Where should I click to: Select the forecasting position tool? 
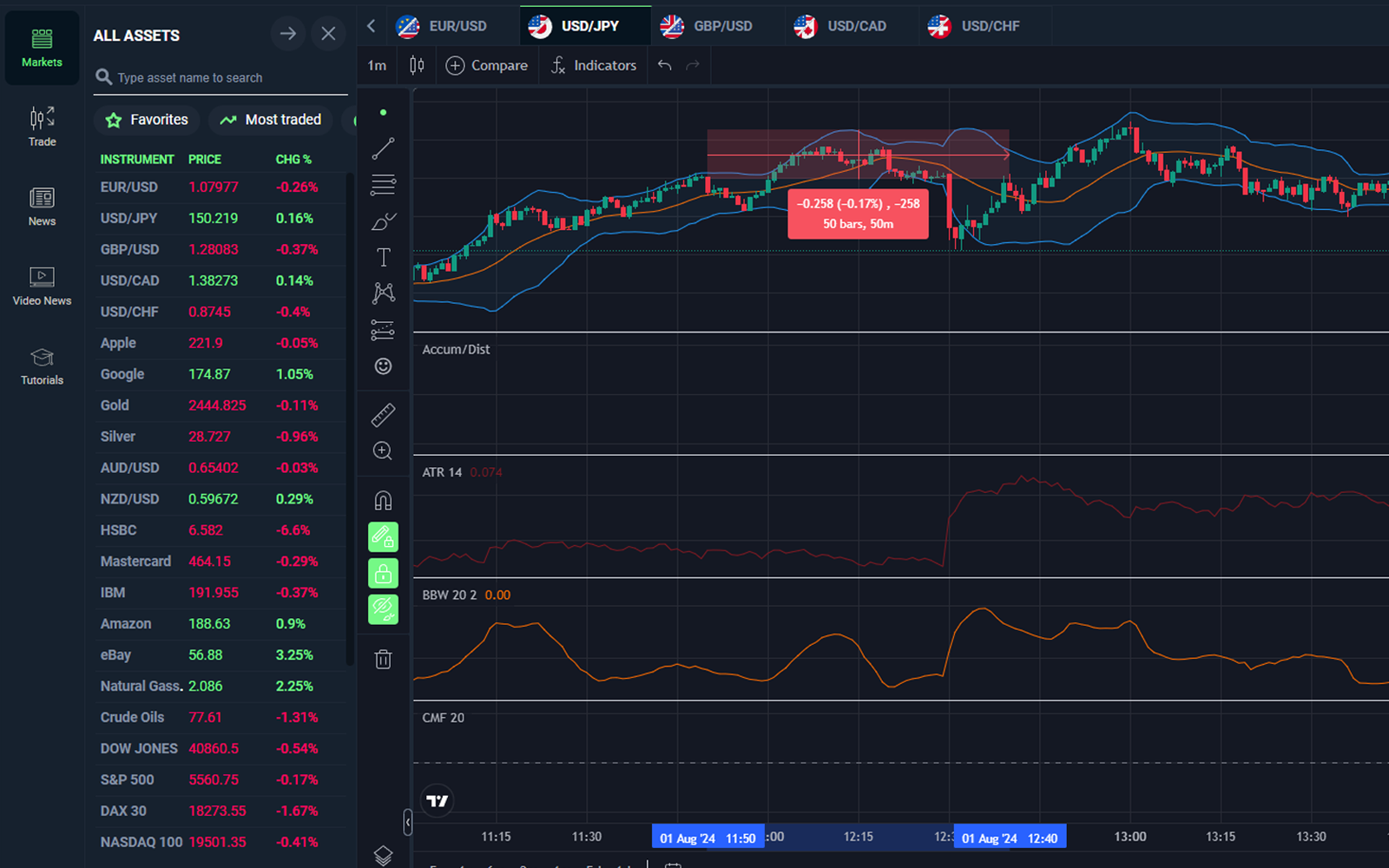[383, 330]
